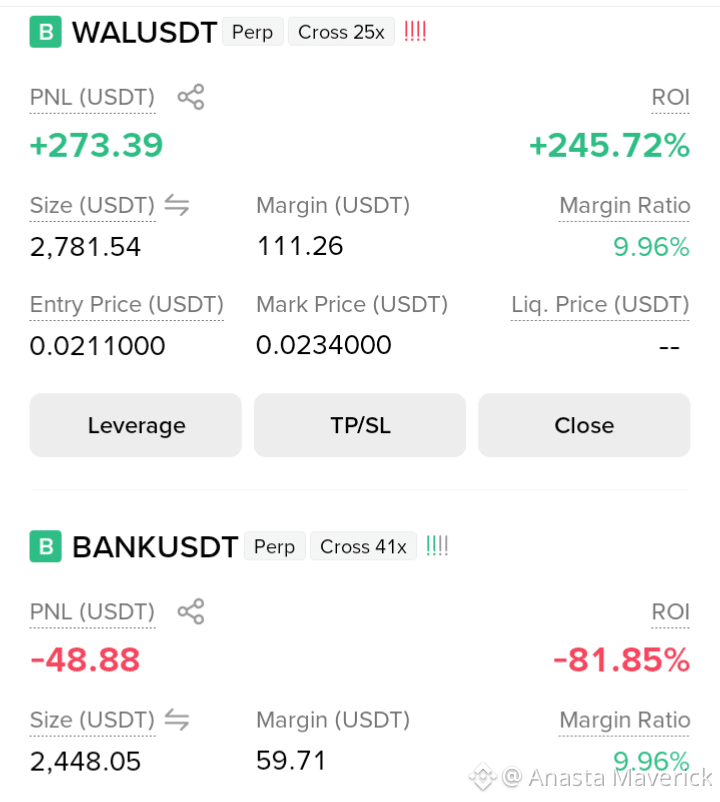Close the WALUSDT position
The image size is (720, 802).
pos(584,425)
